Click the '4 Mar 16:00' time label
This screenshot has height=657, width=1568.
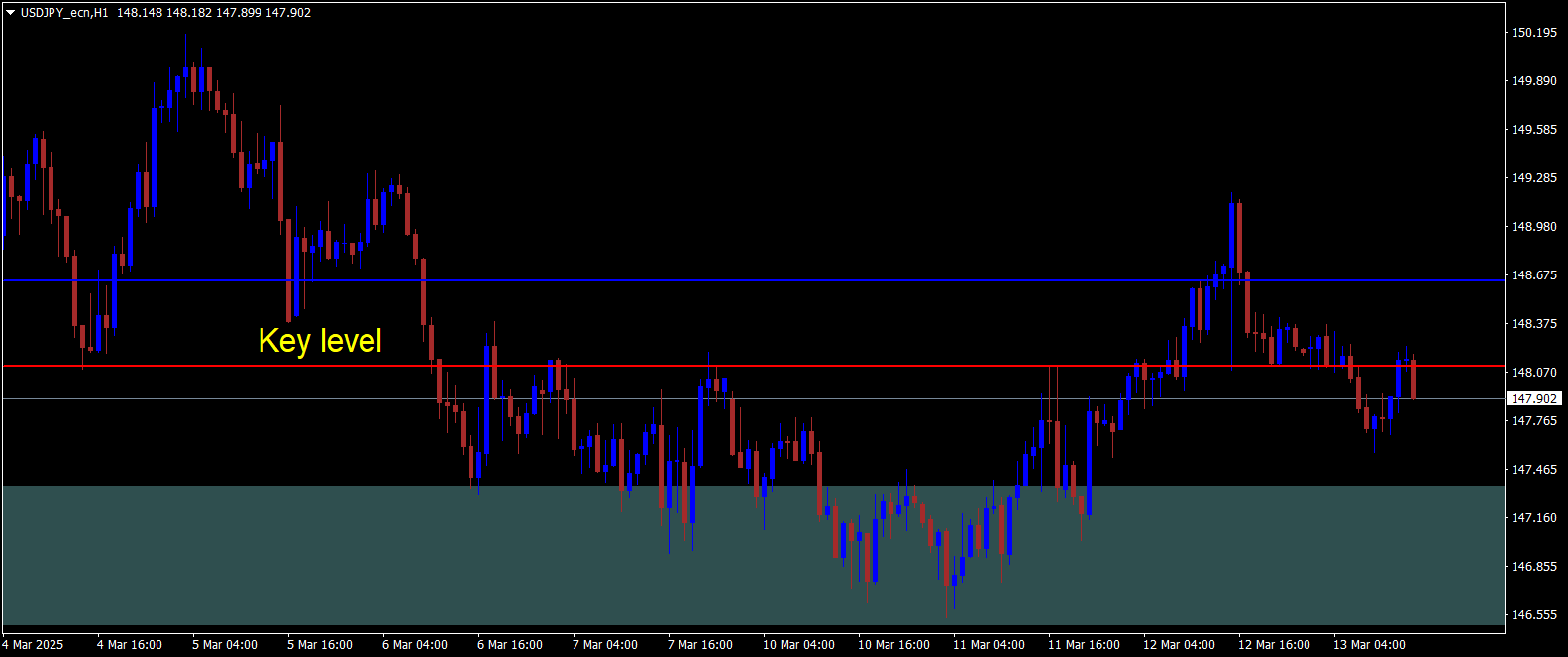click(x=130, y=645)
